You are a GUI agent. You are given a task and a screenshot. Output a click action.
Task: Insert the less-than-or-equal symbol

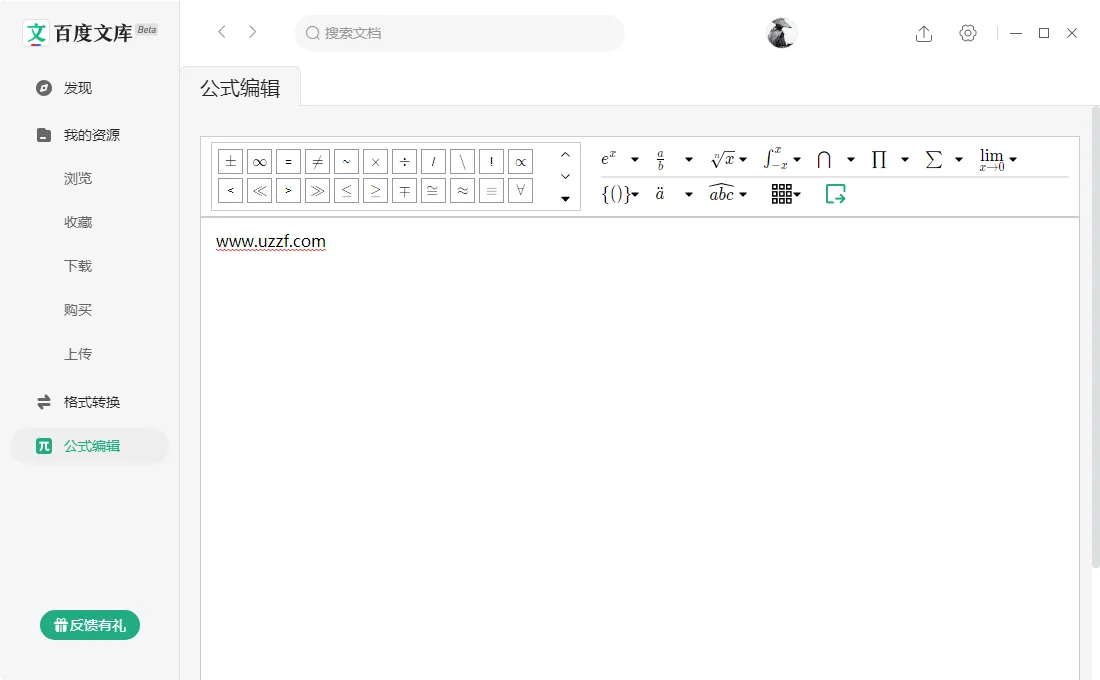(346, 190)
